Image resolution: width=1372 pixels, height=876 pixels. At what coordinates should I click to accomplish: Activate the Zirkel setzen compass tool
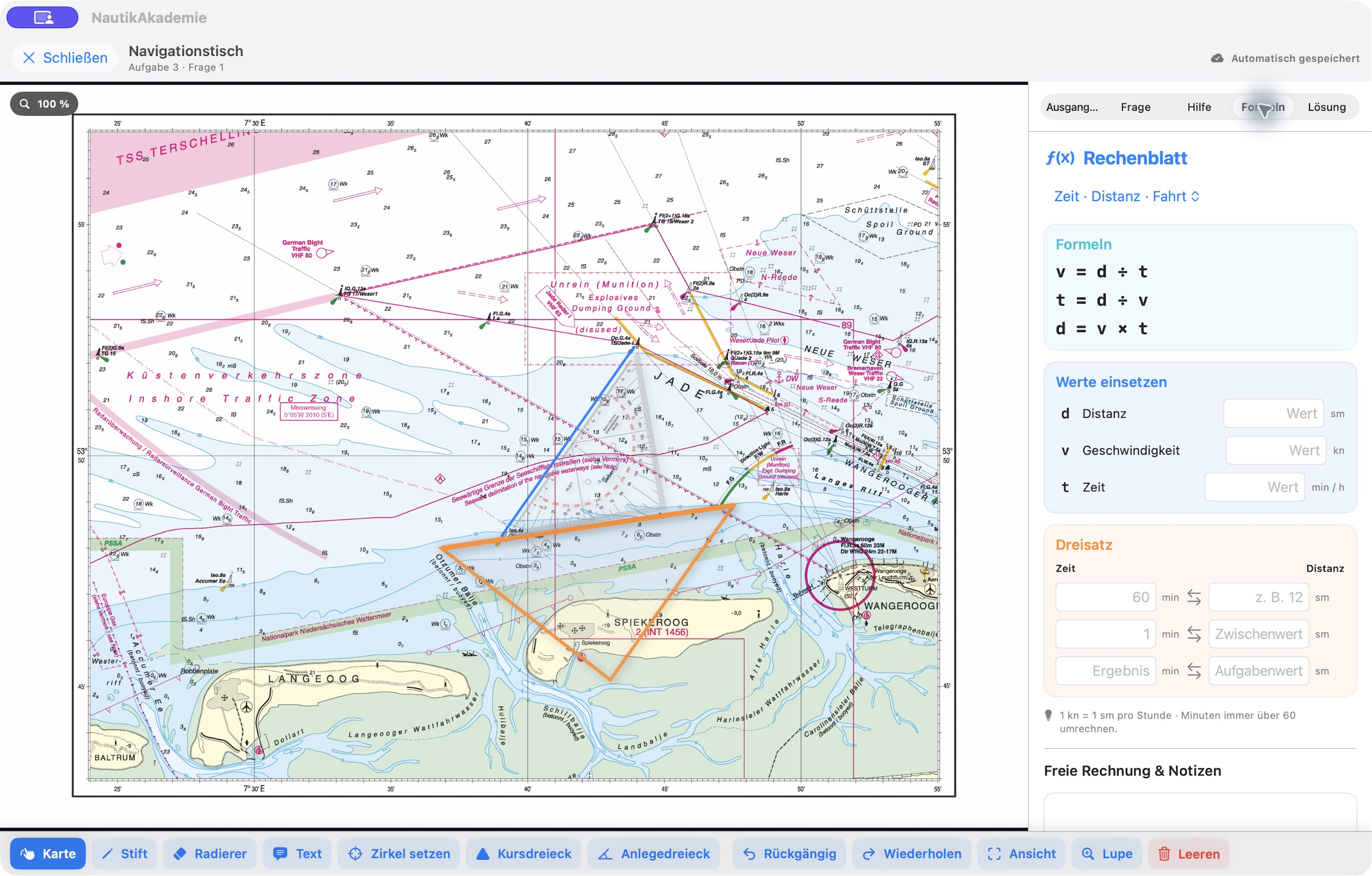399,853
